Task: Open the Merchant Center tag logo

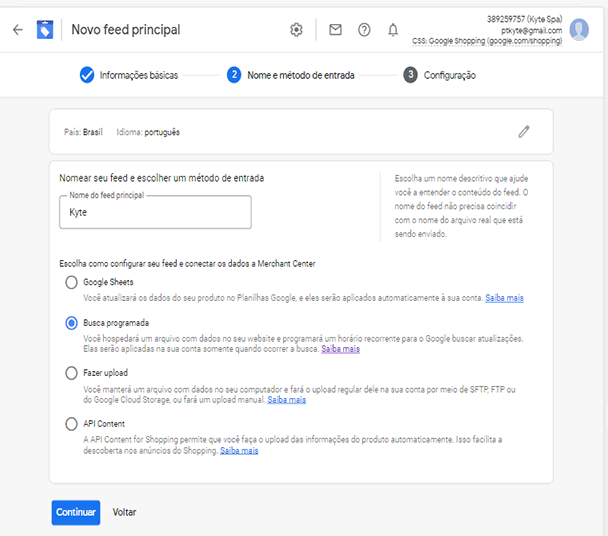Action: coord(45,30)
